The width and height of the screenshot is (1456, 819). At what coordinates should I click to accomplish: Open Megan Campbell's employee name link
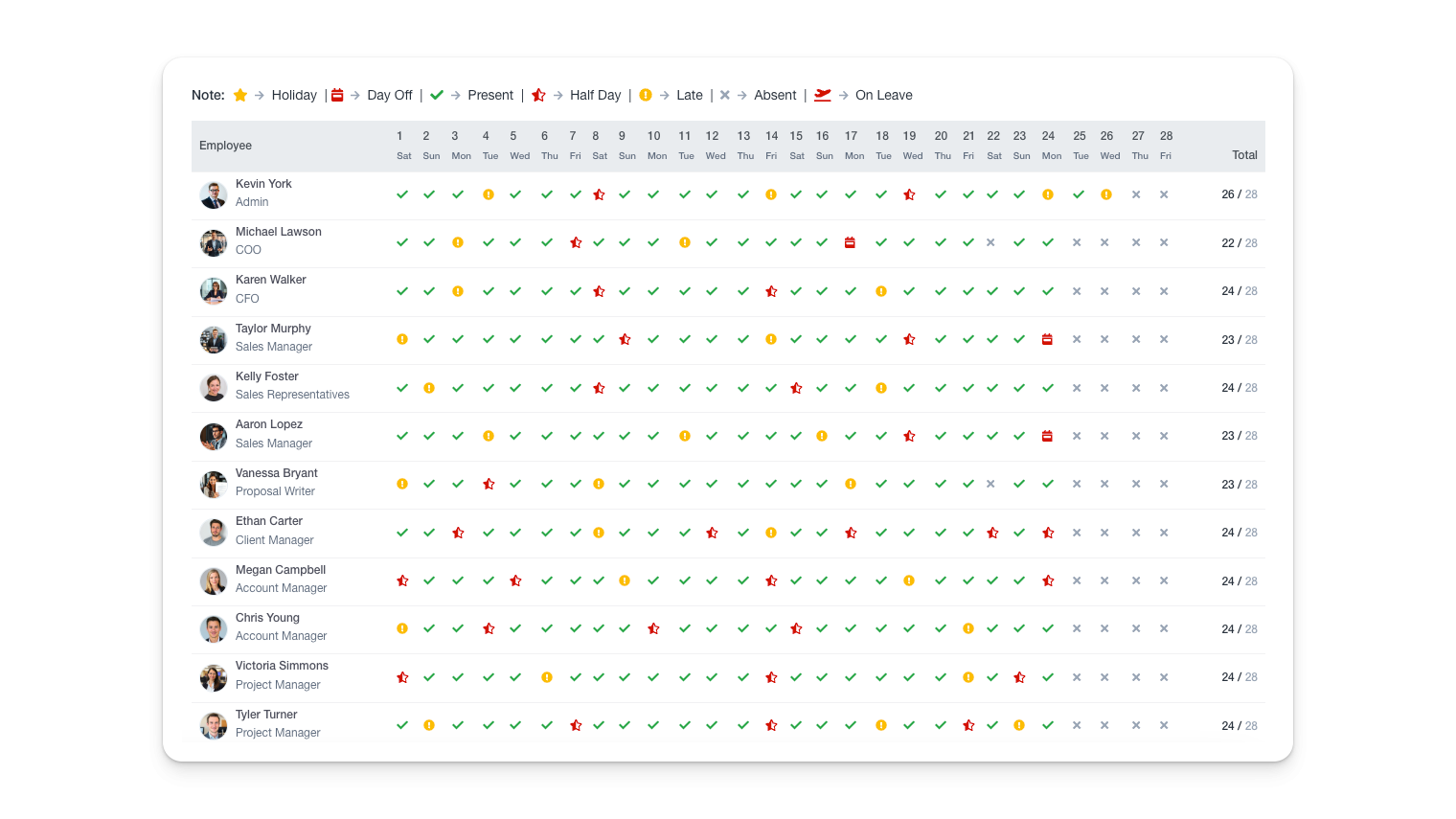(x=281, y=570)
